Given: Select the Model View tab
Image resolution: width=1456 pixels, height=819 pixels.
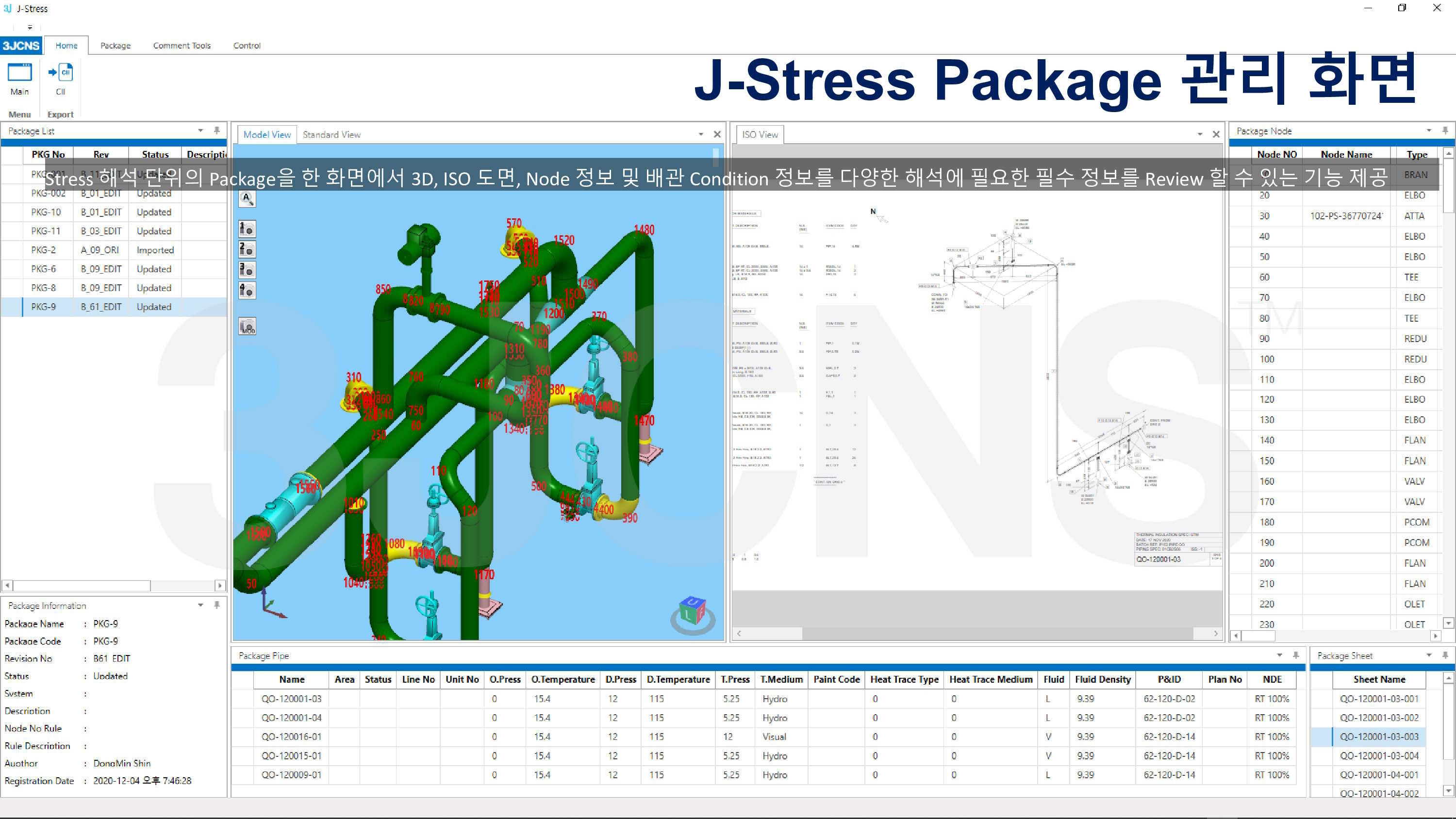Looking at the screenshot, I should pyautogui.click(x=267, y=134).
